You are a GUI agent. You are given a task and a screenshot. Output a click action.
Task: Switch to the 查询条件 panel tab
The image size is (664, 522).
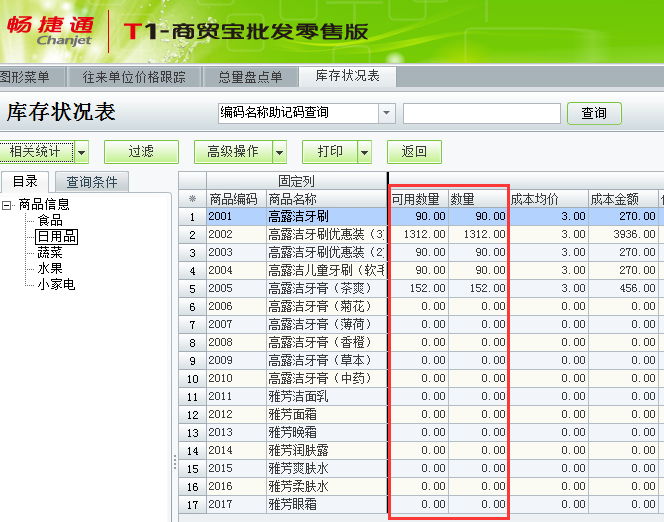[92, 182]
